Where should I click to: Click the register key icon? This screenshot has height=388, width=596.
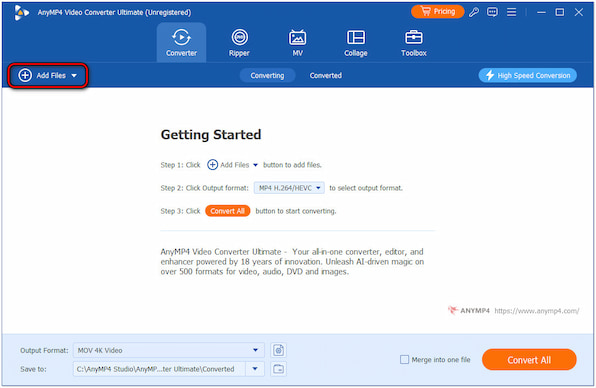tap(474, 13)
